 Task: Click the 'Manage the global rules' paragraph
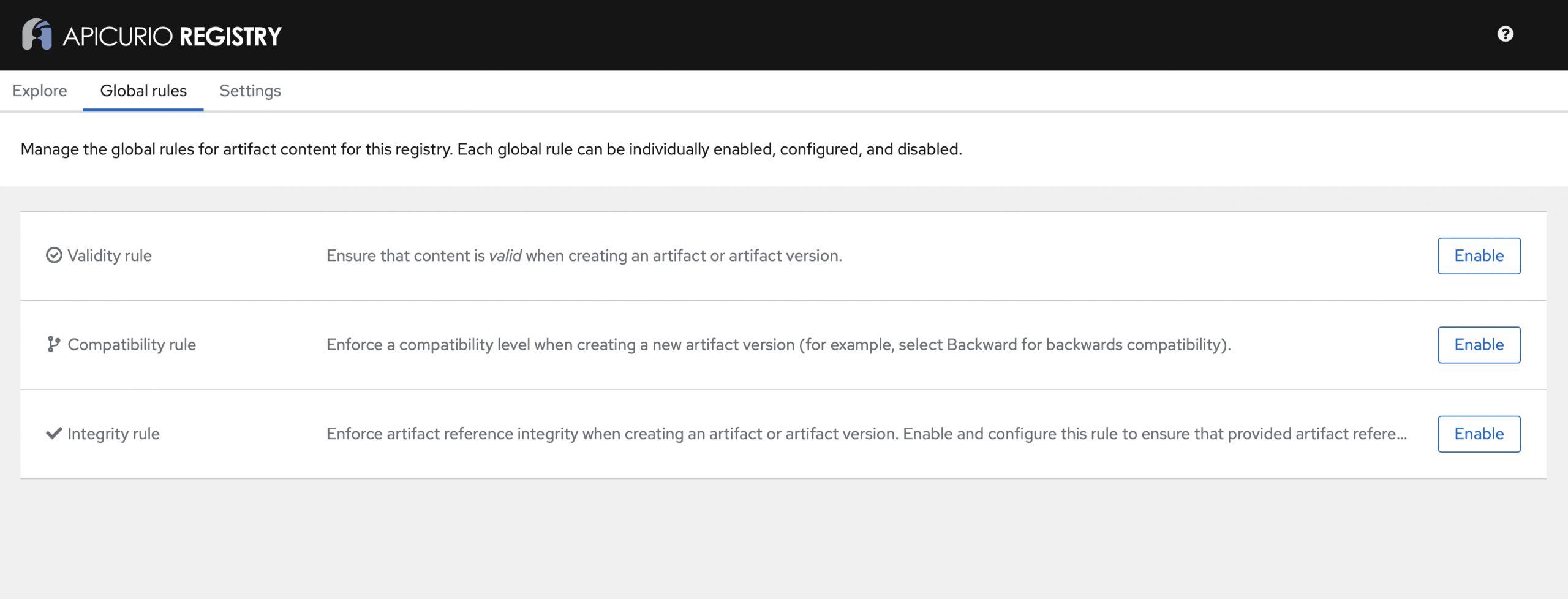click(x=491, y=149)
